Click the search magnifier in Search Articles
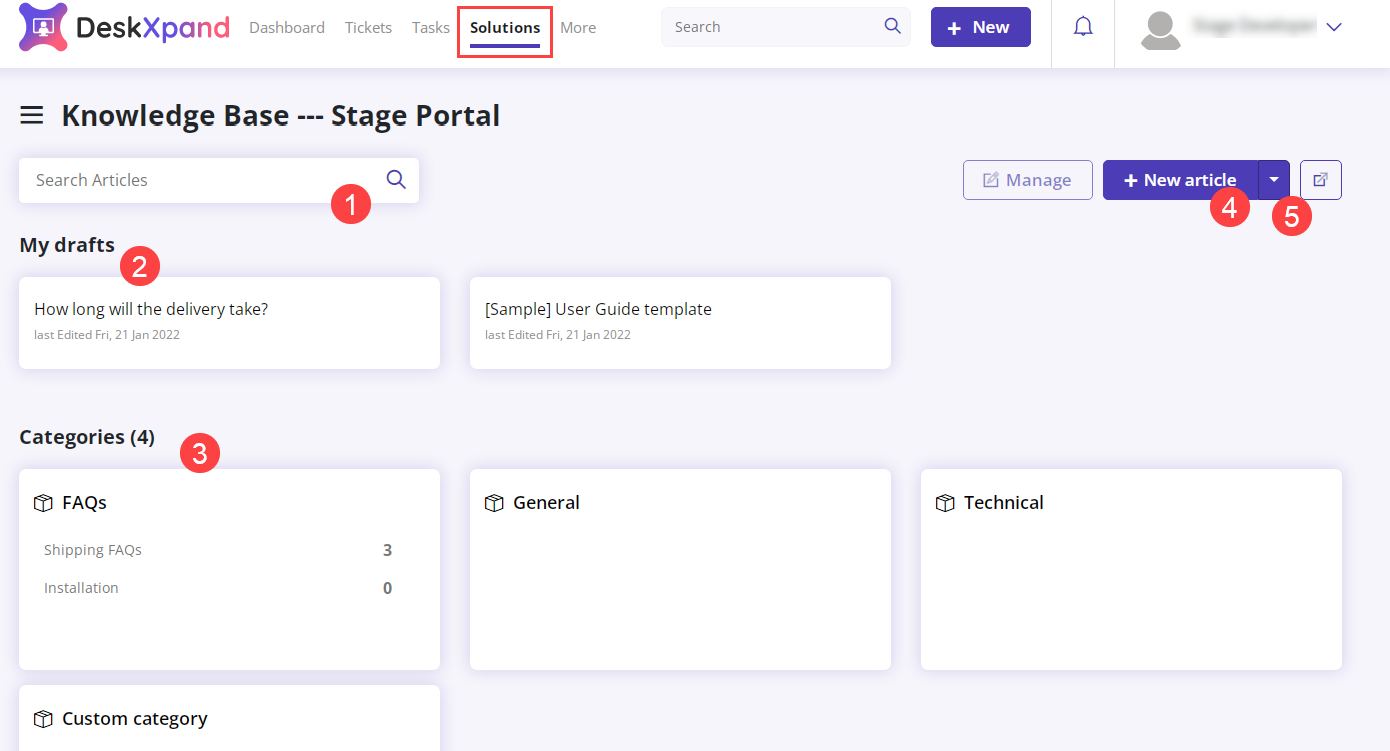This screenshot has width=1390, height=751. coord(395,179)
